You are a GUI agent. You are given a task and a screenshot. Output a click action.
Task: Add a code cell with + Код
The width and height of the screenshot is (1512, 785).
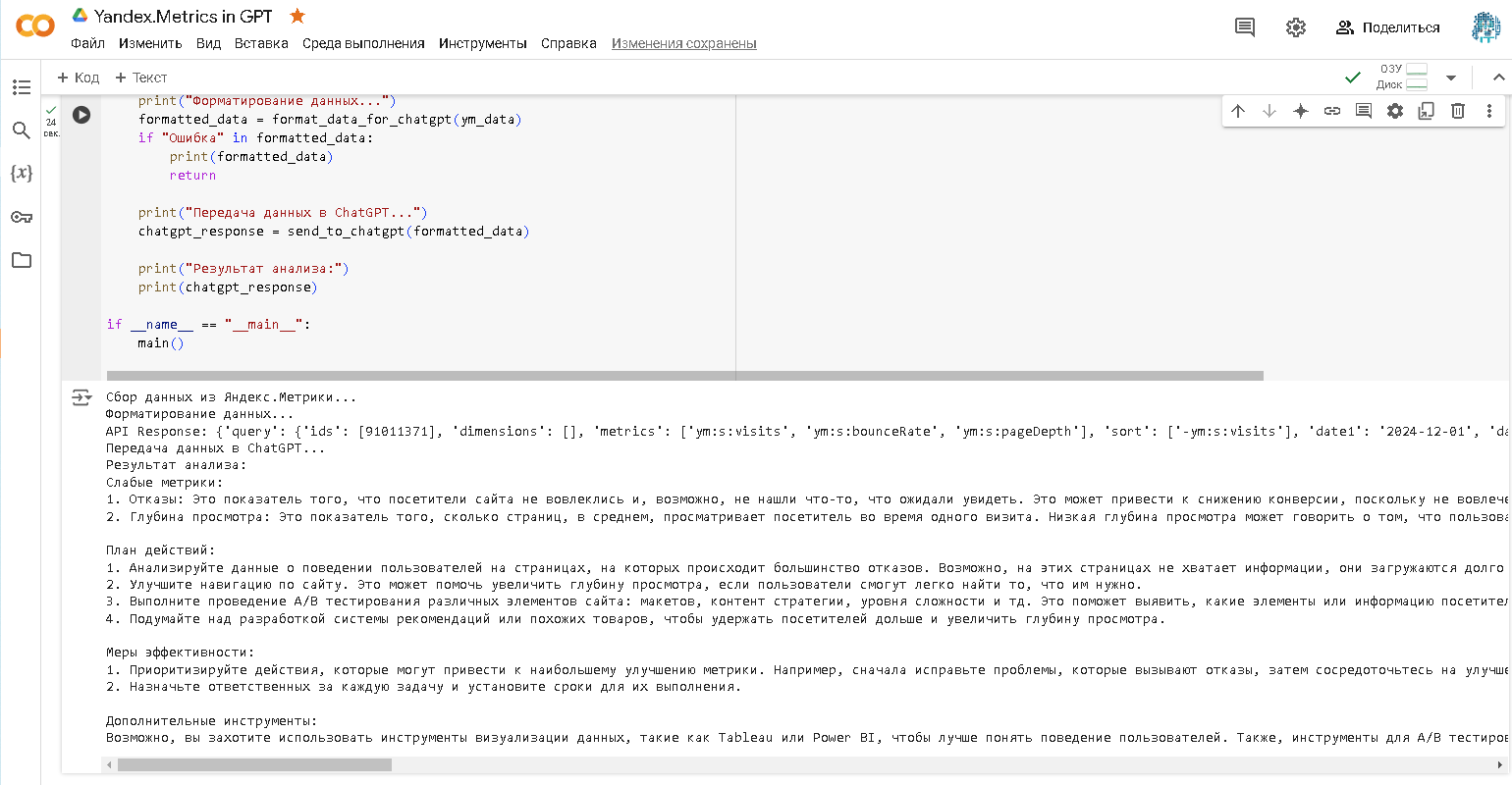[78, 78]
